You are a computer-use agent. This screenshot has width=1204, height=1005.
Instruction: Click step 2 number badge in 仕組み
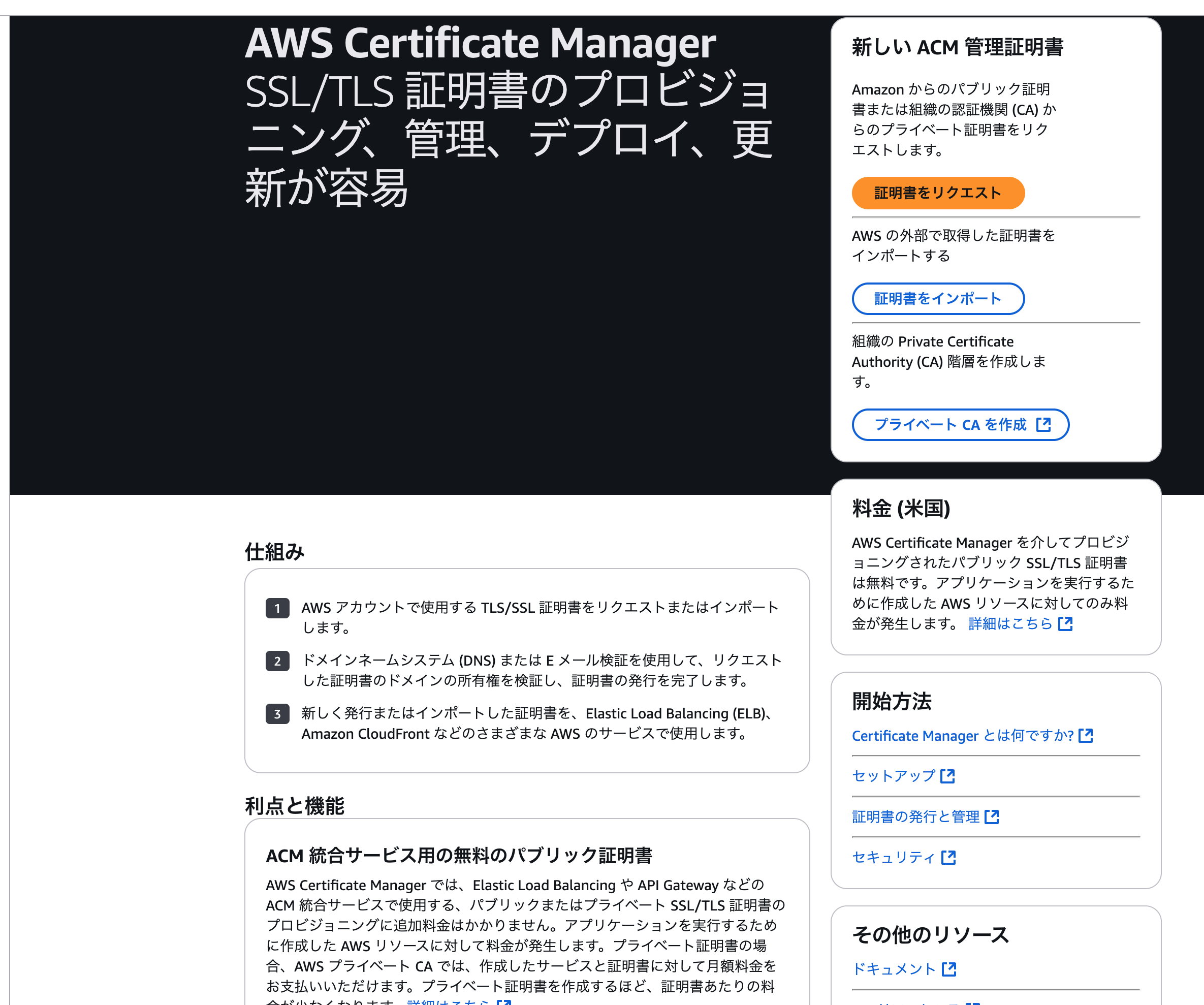277,661
